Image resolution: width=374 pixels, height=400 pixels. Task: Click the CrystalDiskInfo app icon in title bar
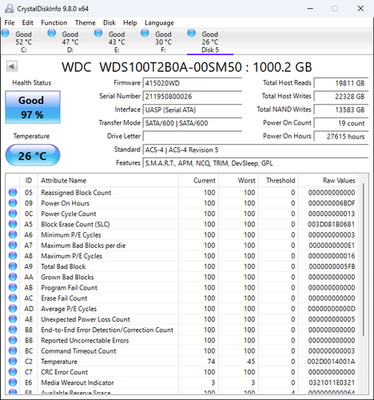(9, 9)
